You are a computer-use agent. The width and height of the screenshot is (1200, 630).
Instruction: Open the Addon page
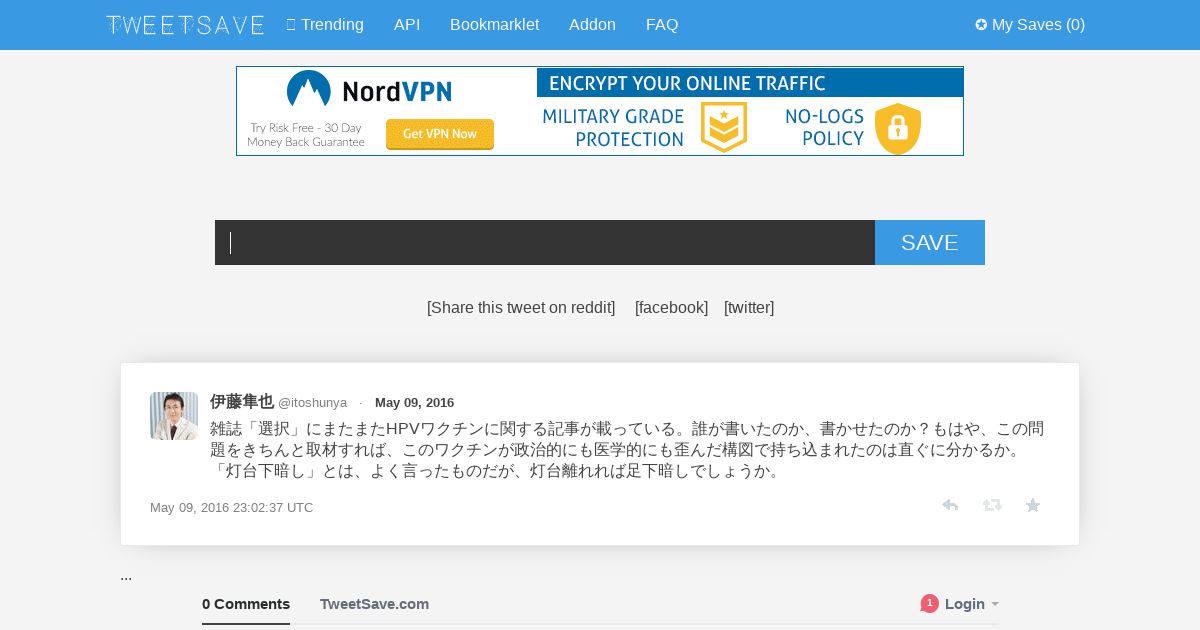pyautogui.click(x=592, y=25)
